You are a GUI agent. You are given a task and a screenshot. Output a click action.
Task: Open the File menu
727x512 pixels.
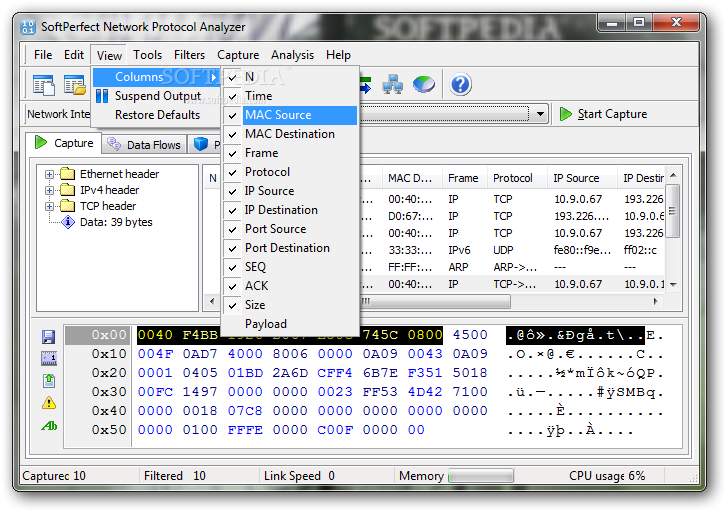(x=43, y=55)
